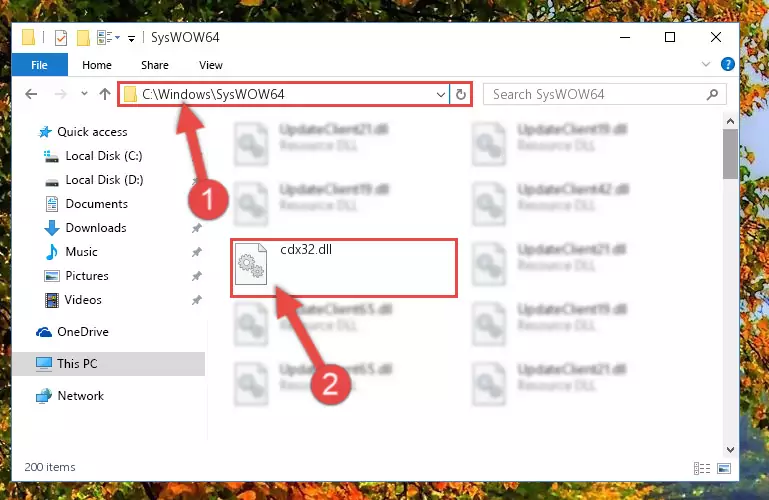The width and height of the screenshot is (769, 500).
Task: Open the Recent locations dropdown
Action: [84, 93]
